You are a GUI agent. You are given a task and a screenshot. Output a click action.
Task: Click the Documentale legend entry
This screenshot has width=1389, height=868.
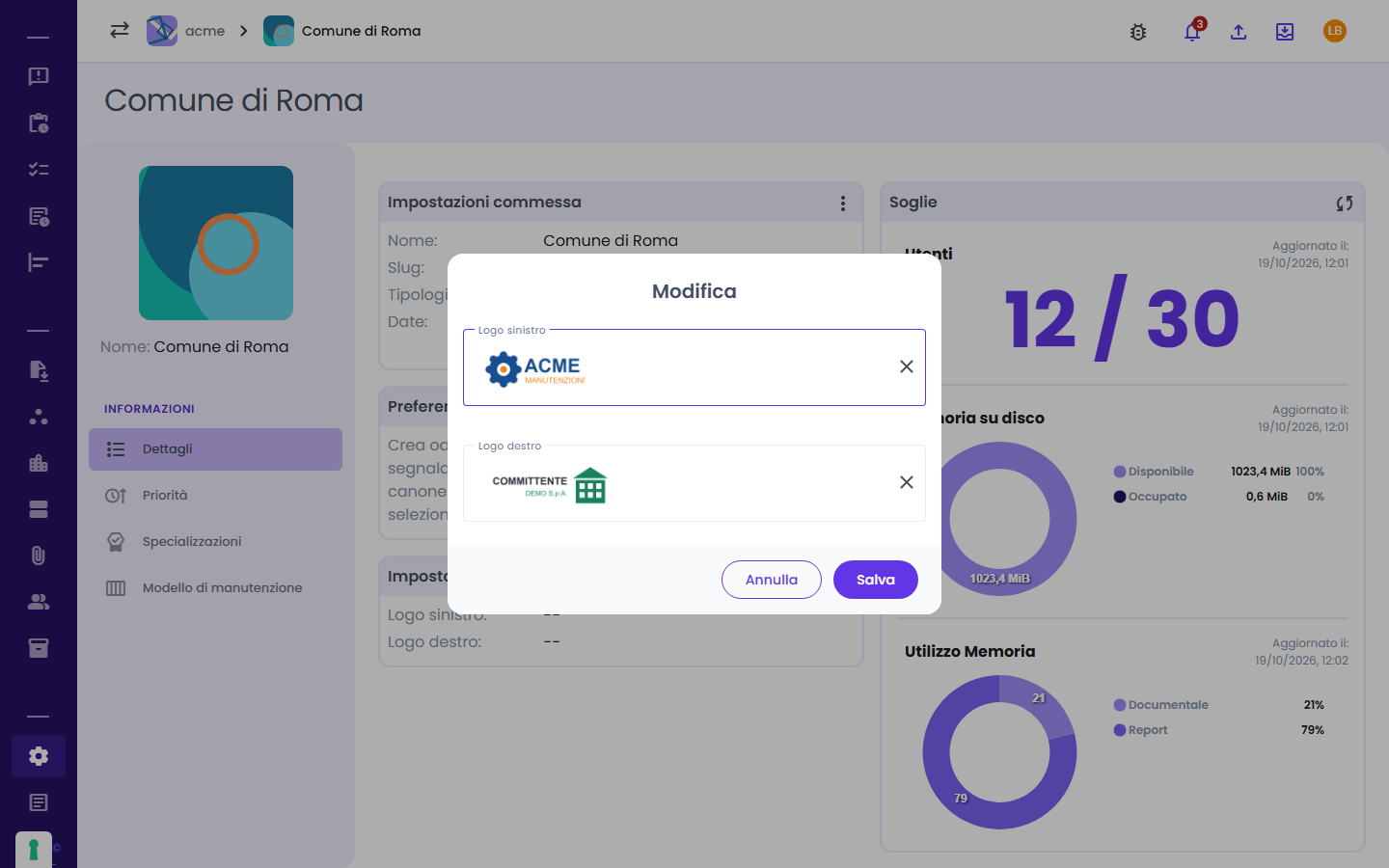click(1160, 705)
